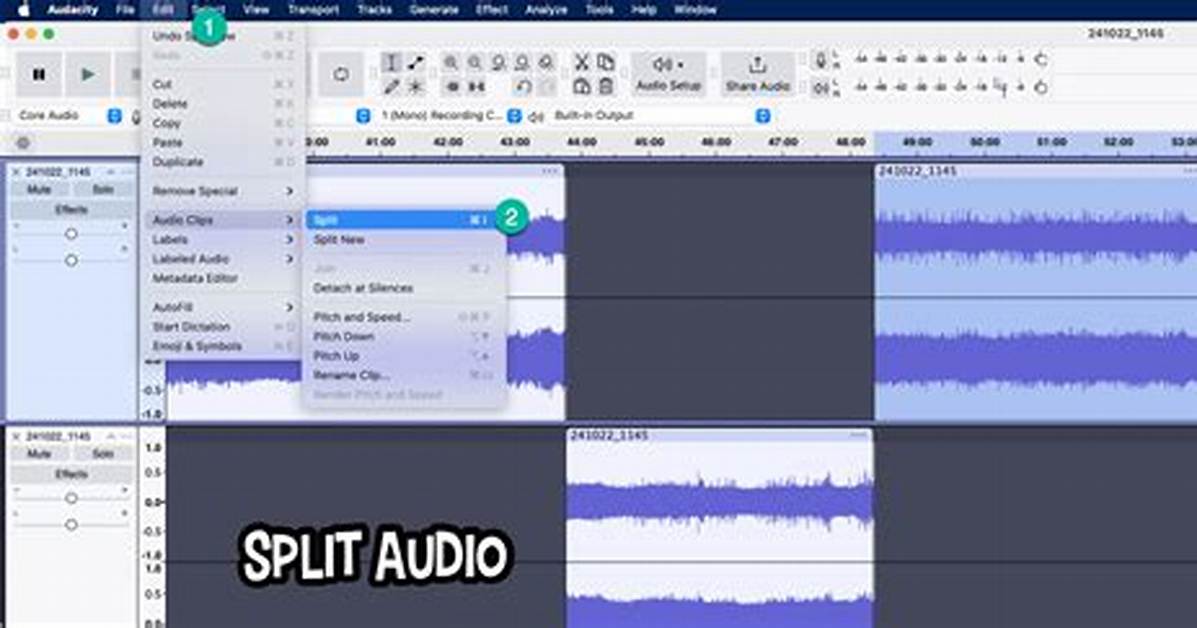Click the Delete trash toolbar icon
This screenshot has height=628, width=1197.
click(606, 86)
